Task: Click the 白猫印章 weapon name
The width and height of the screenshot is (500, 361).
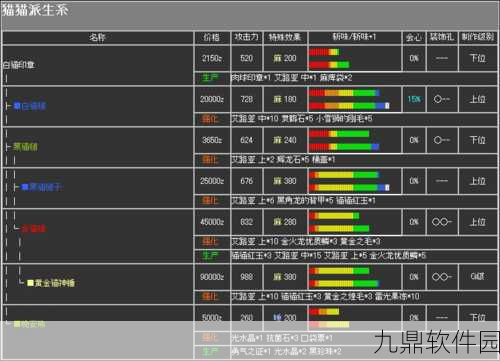Action: point(19,65)
